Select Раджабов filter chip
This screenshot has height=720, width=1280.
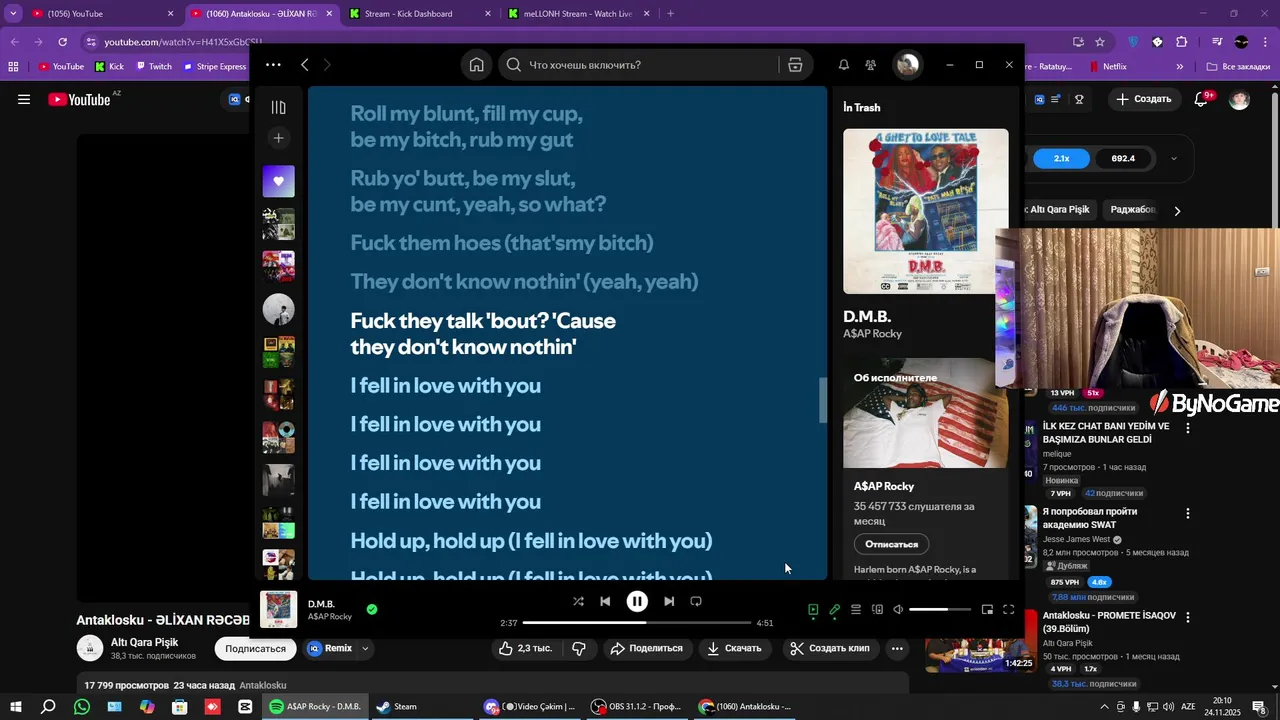[1133, 210]
